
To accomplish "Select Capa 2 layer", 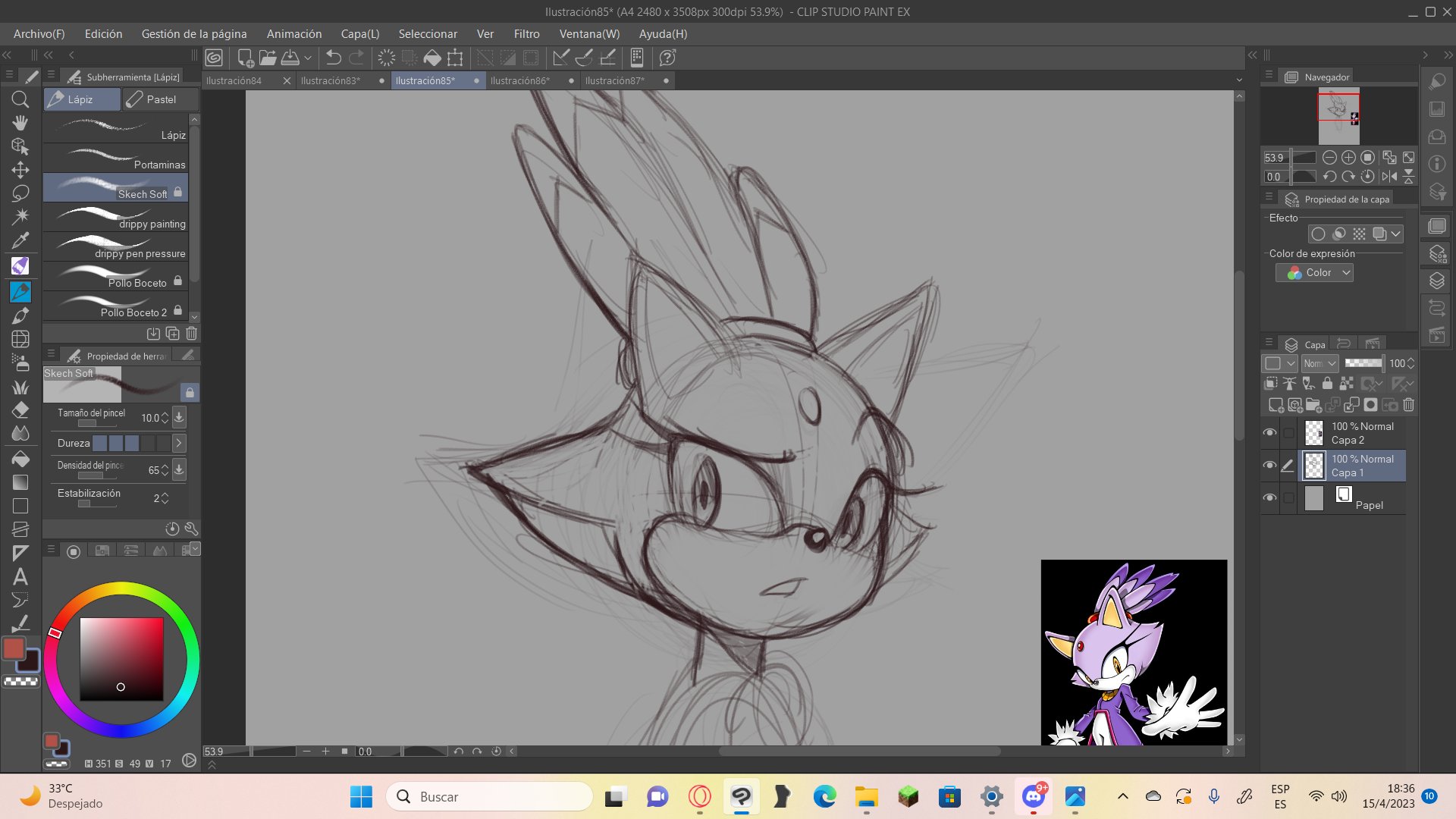I will pos(1353,433).
